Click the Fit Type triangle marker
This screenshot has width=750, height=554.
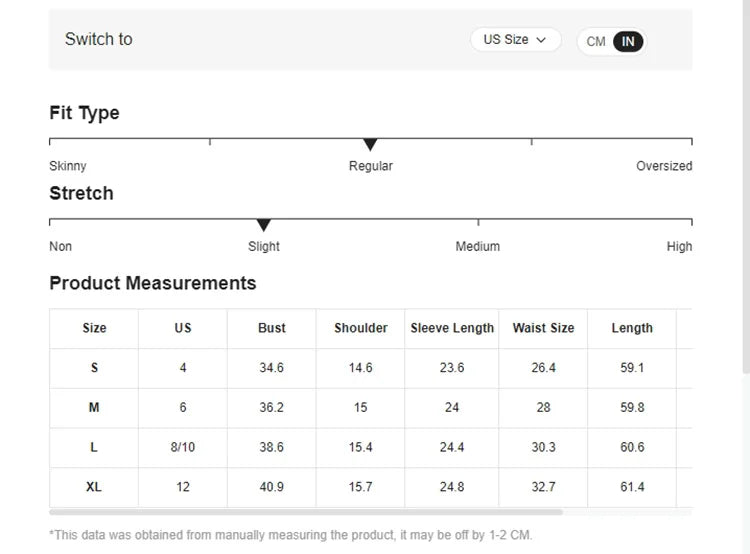370,145
